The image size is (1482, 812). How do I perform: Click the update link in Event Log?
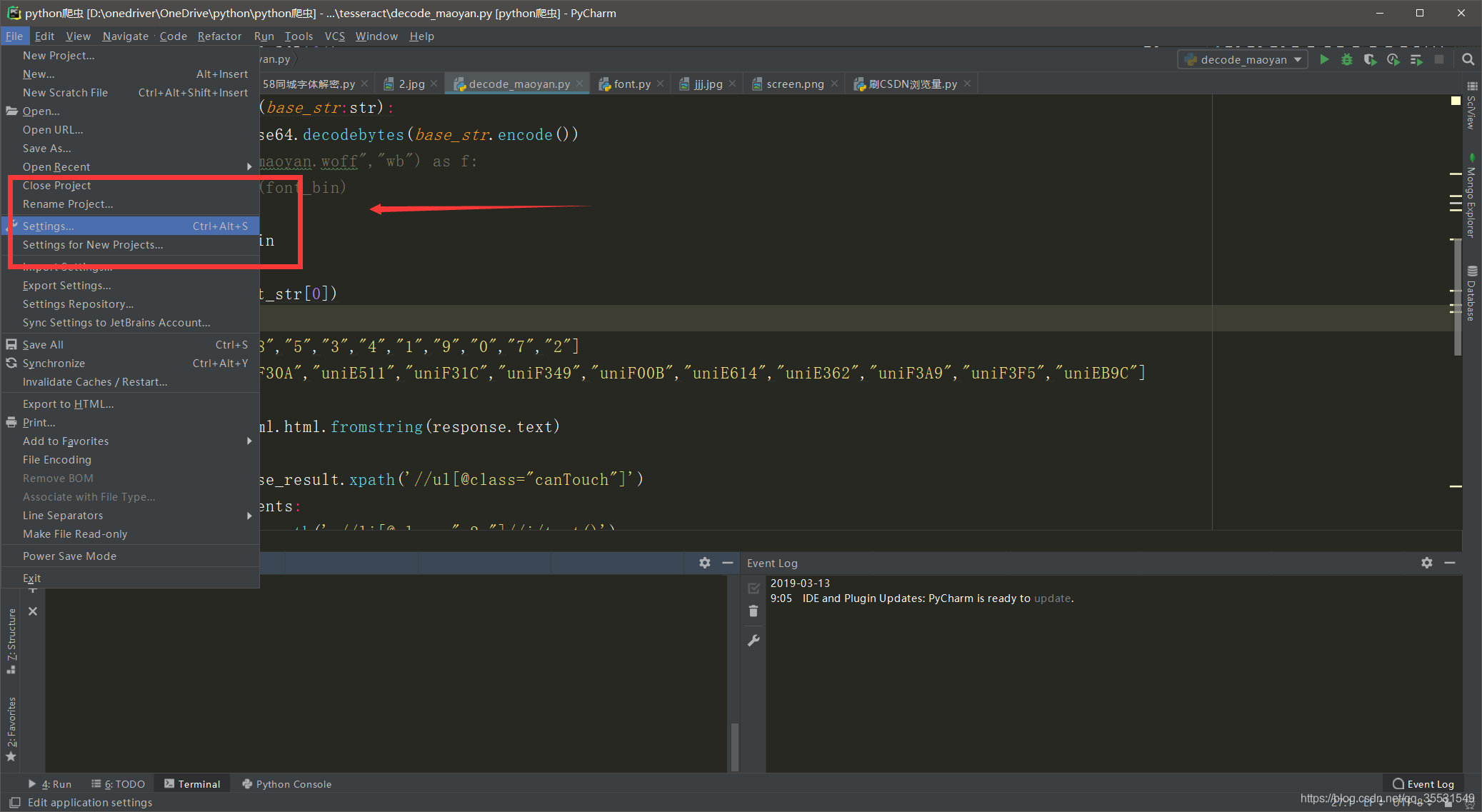(x=1053, y=598)
